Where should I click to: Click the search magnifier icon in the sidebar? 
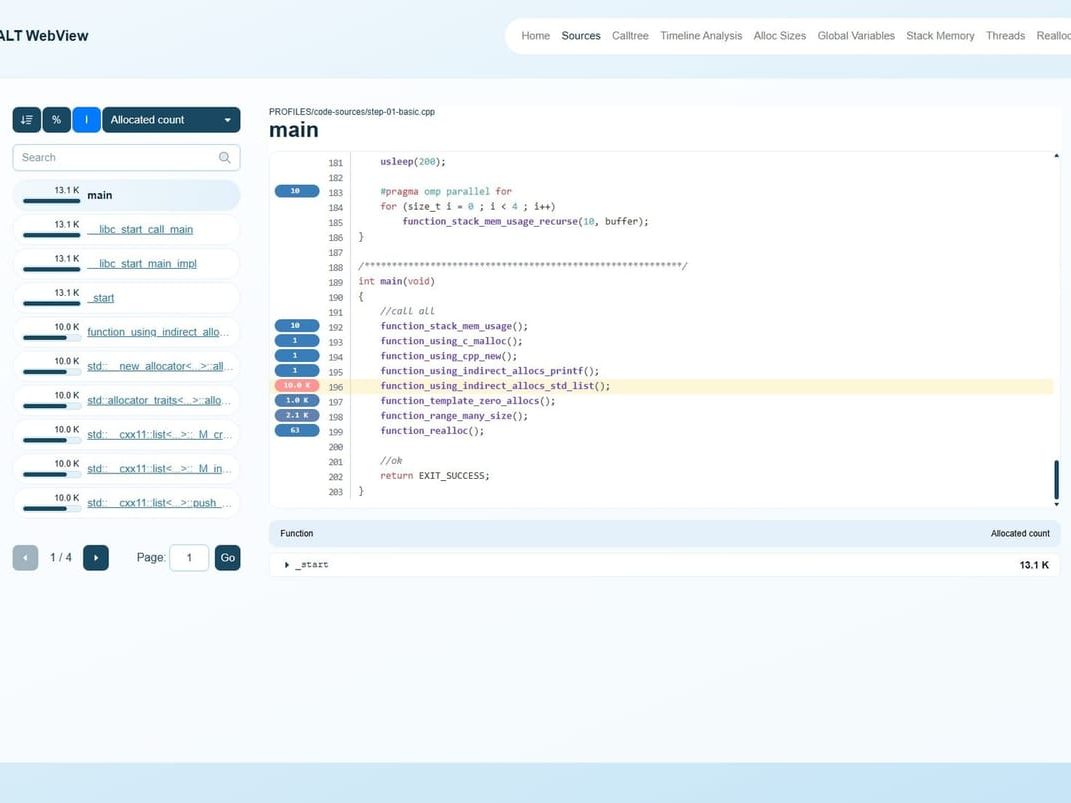(225, 157)
